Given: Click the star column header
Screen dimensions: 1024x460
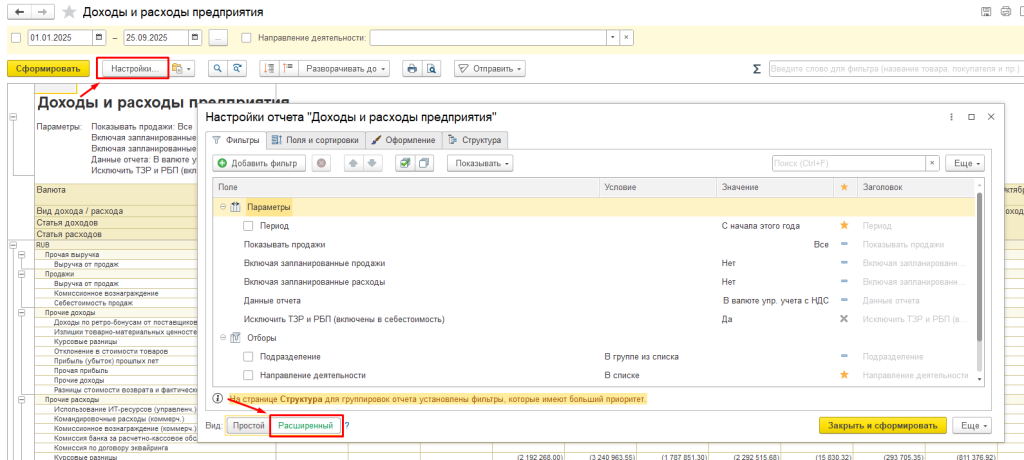Looking at the screenshot, I should [844, 187].
